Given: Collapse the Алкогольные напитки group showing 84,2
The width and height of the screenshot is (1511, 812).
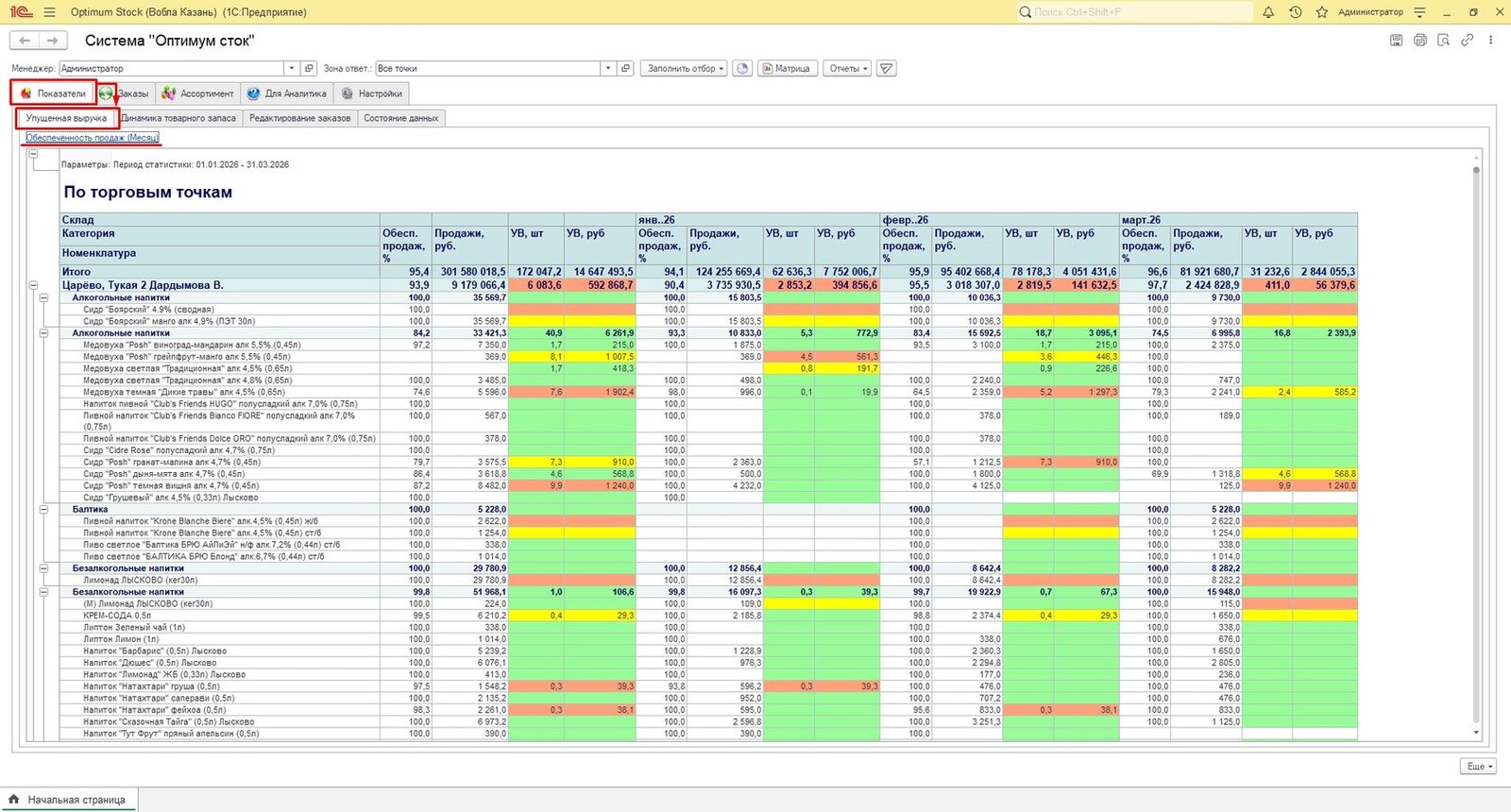Looking at the screenshot, I should coord(43,333).
